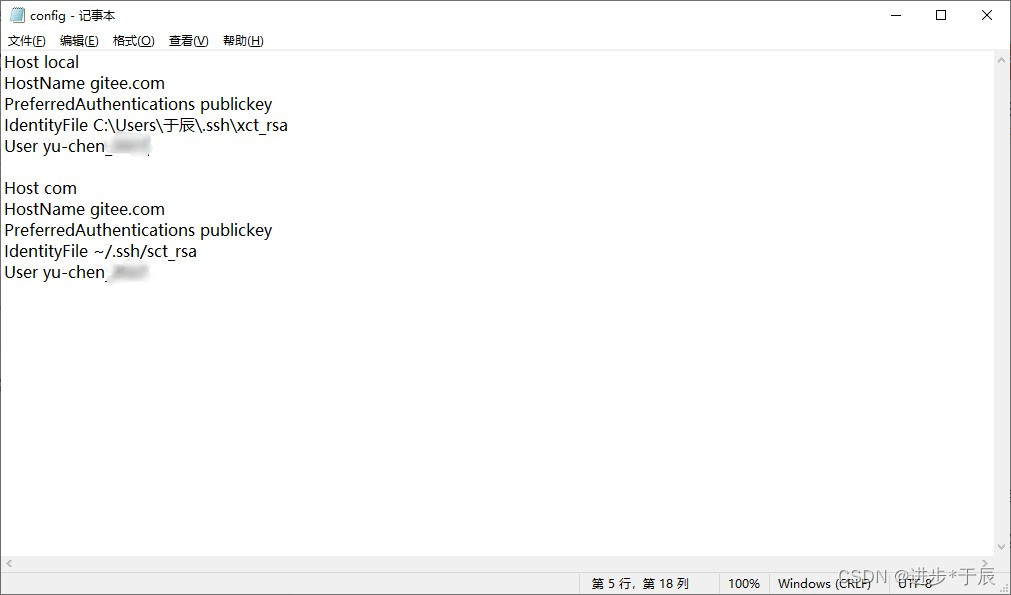The height and width of the screenshot is (595, 1011).
Task: Click the second 'HostName gitee.com' line
Action: (84, 210)
